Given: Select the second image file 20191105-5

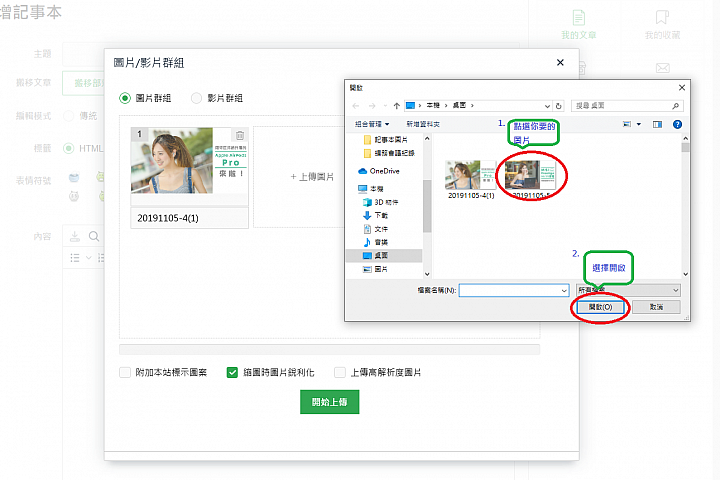Looking at the screenshot, I should tap(530, 180).
